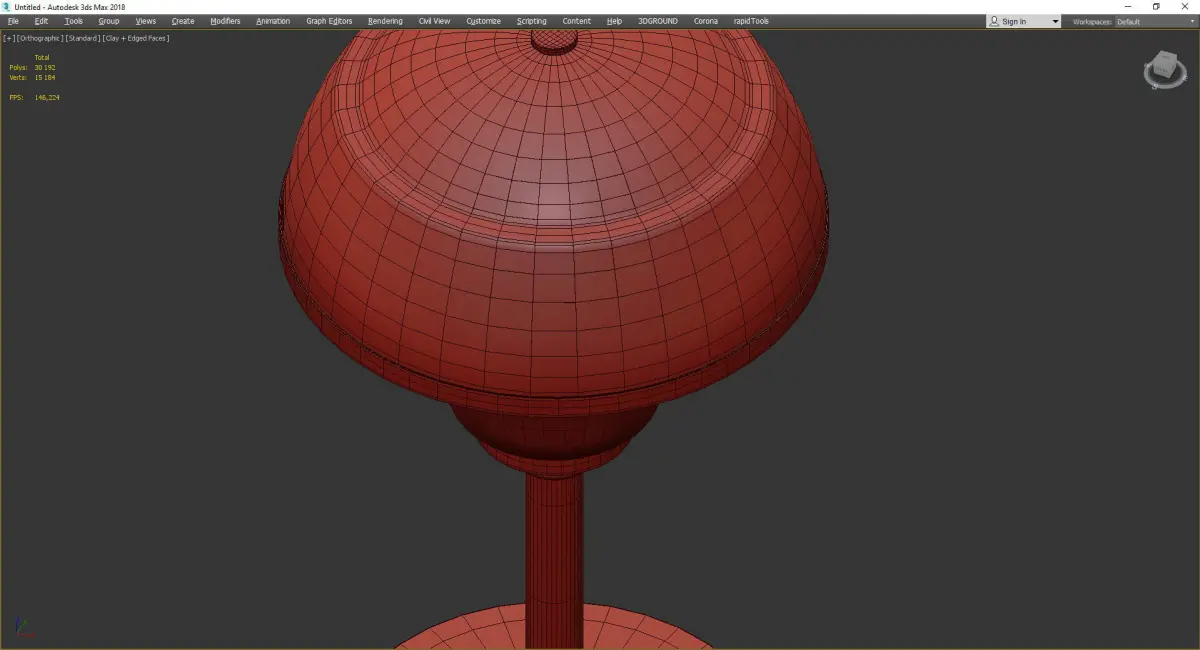Open the Modifiers menu
The height and width of the screenshot is (650, 1200).
(x=225, y=21)
